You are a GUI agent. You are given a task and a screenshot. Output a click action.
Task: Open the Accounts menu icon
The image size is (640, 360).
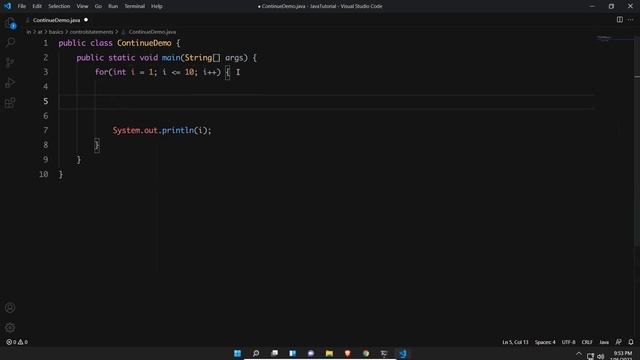pos(10,308)
